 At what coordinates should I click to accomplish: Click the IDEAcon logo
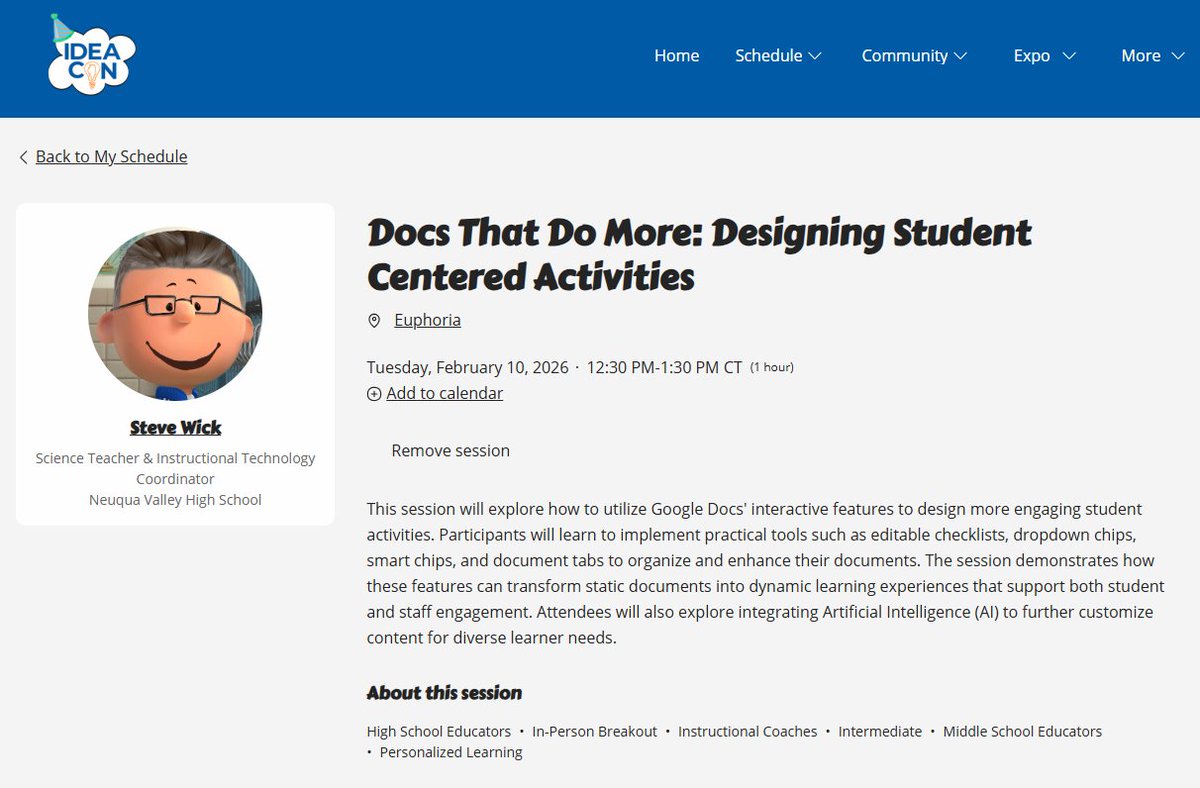91,56
